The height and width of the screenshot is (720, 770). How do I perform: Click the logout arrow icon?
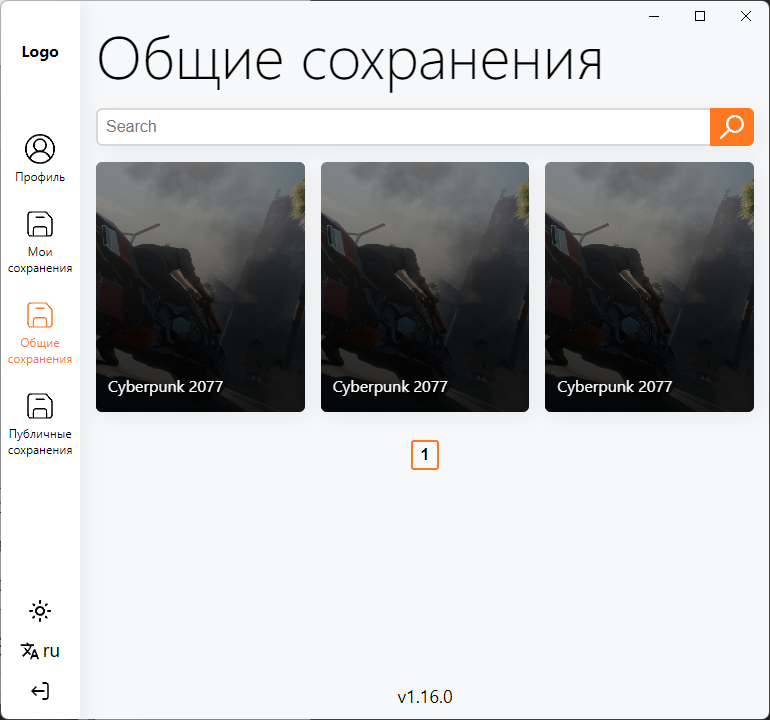(40, 691)
